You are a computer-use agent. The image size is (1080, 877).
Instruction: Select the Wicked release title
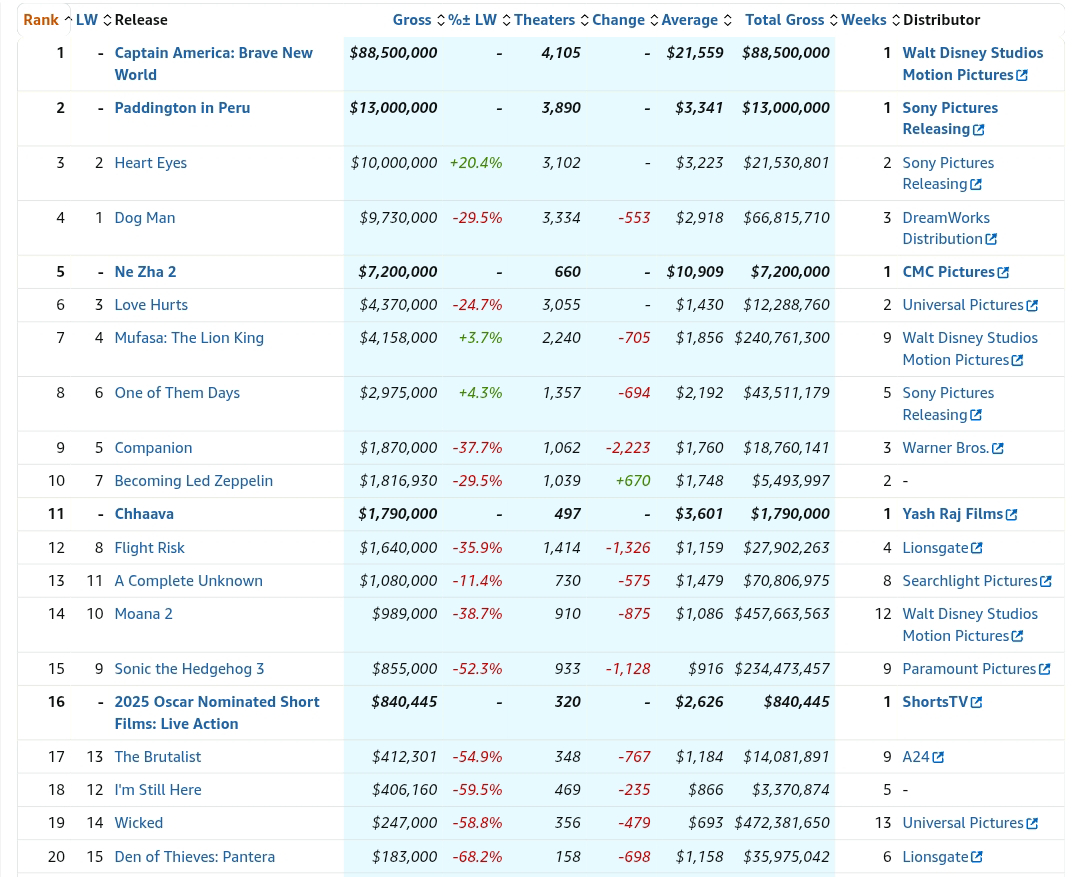(x=139, y=823)
